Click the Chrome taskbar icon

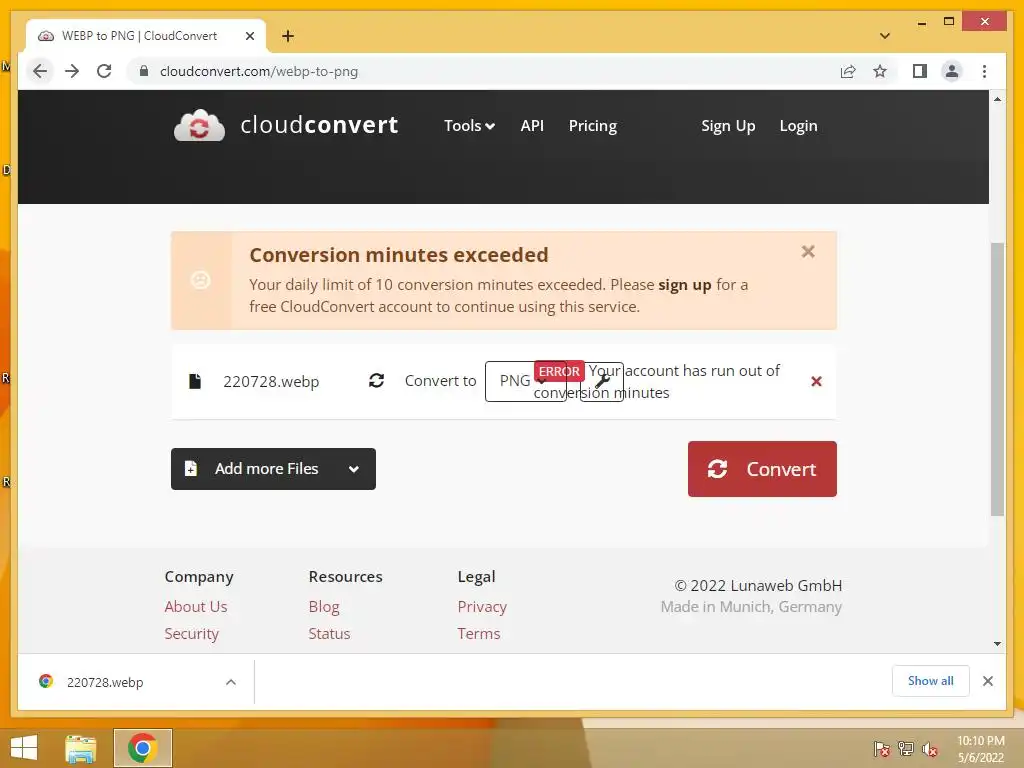click(142, 748)
